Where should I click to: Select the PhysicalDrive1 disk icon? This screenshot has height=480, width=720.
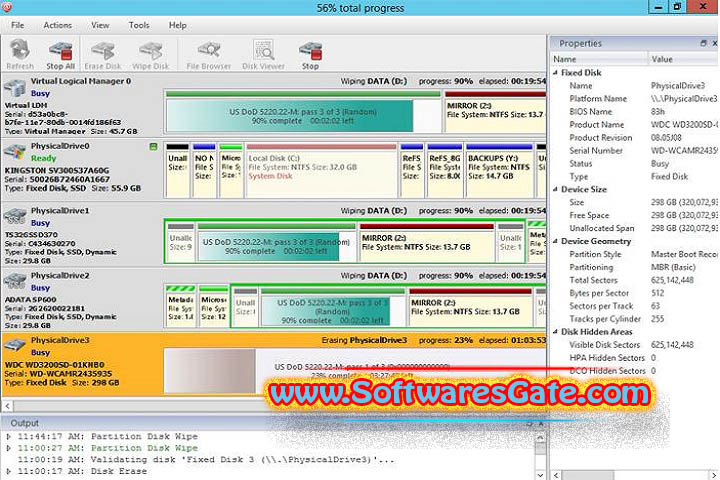16,217
